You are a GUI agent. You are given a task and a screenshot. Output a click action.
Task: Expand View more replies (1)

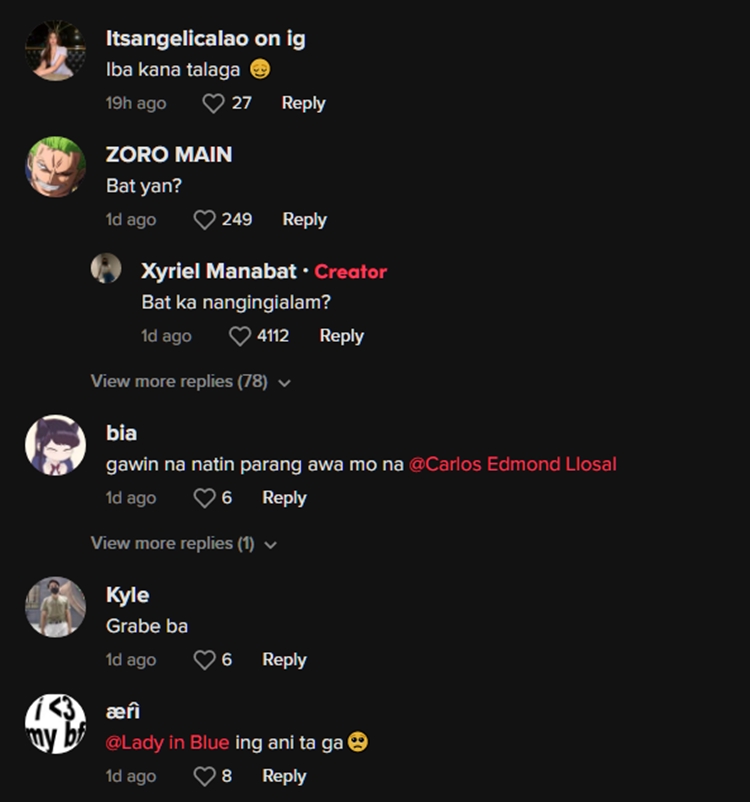pyautogui.click(x=184, y=543)
